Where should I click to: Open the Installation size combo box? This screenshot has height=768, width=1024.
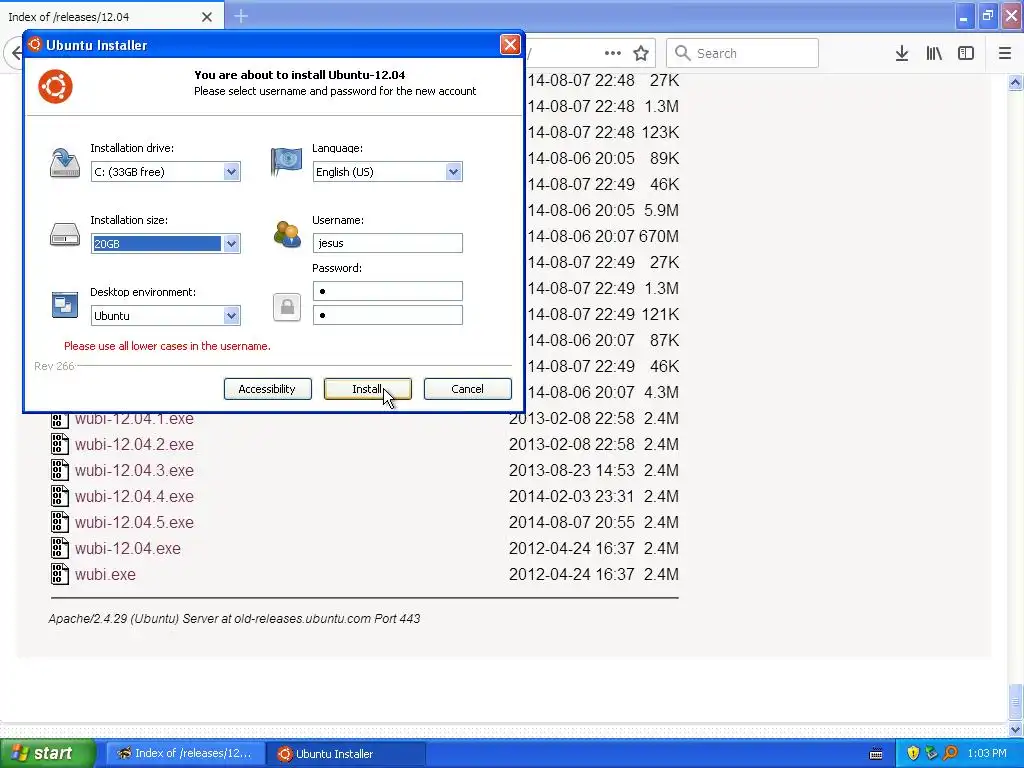click(231, 244)
